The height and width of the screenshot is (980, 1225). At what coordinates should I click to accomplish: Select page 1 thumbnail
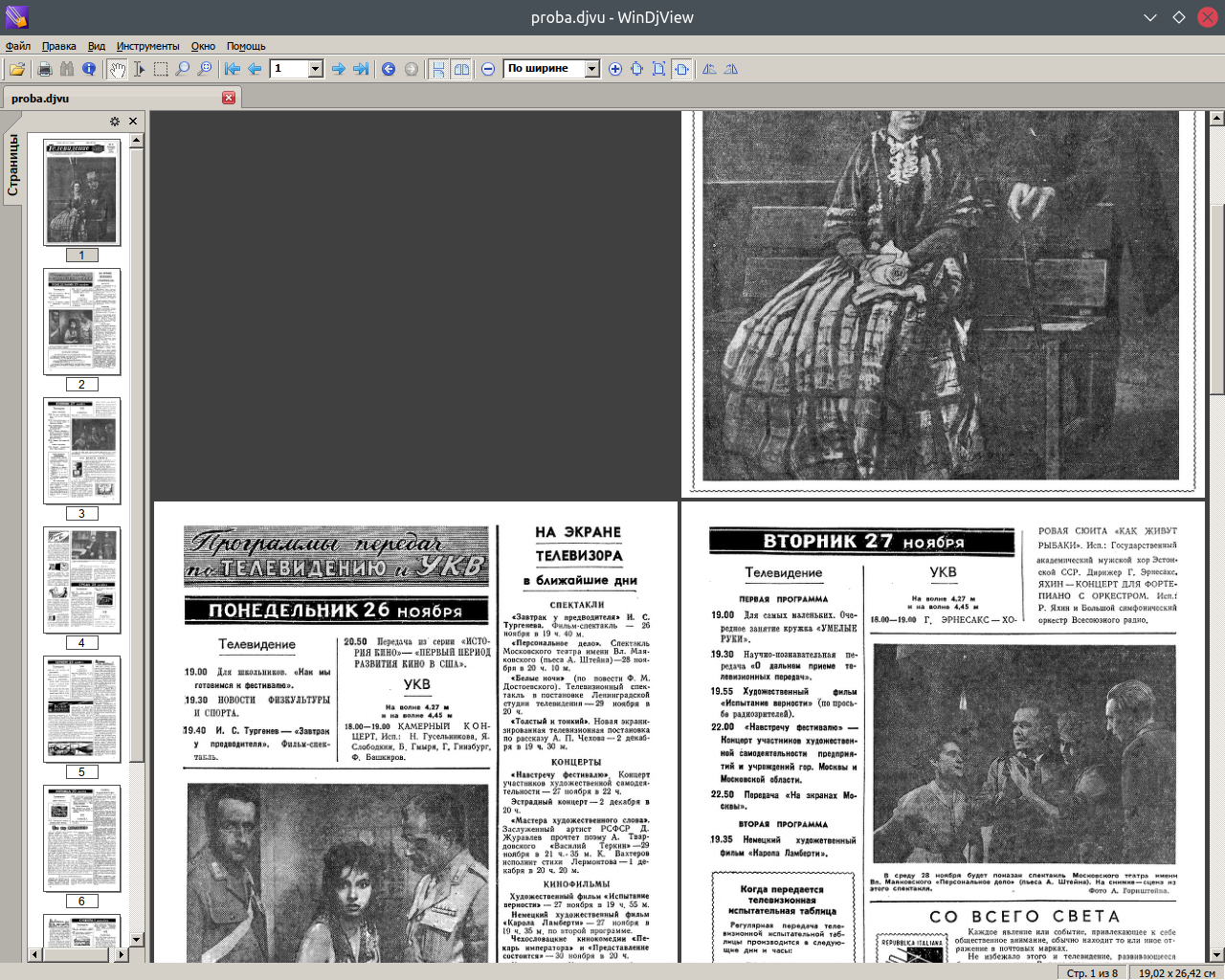pos(81,192)
